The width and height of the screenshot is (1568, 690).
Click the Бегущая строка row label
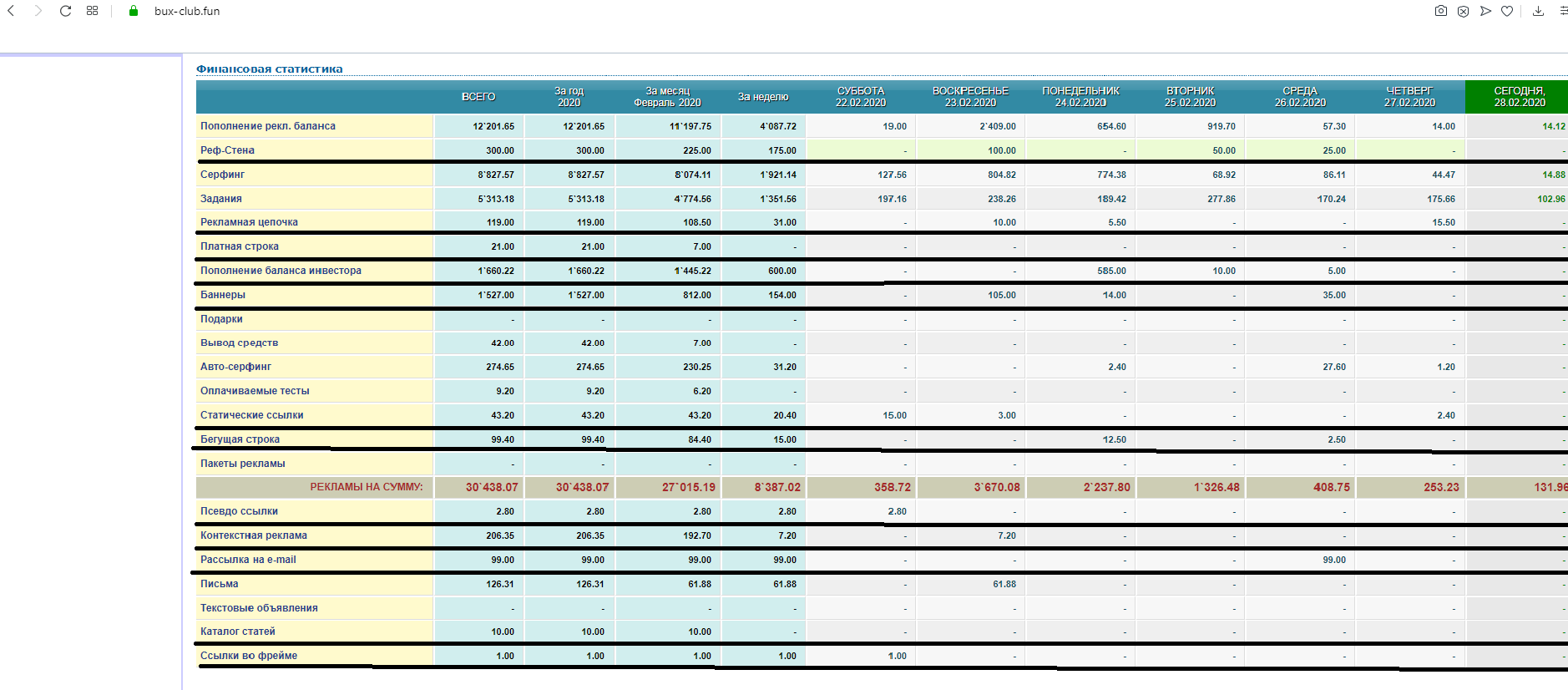[x=240, y=439]
